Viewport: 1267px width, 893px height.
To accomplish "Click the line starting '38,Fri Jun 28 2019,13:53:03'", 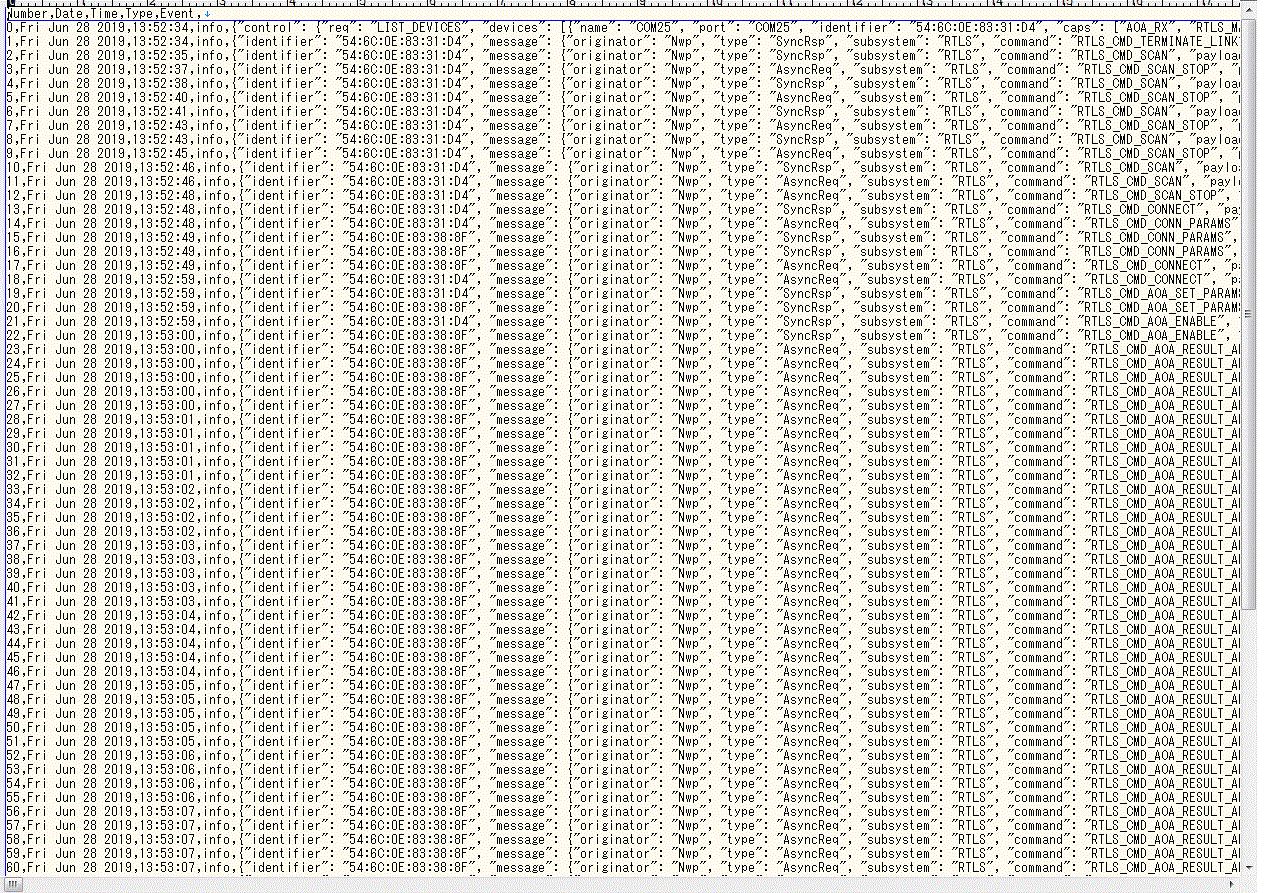I will pos(623,560).
